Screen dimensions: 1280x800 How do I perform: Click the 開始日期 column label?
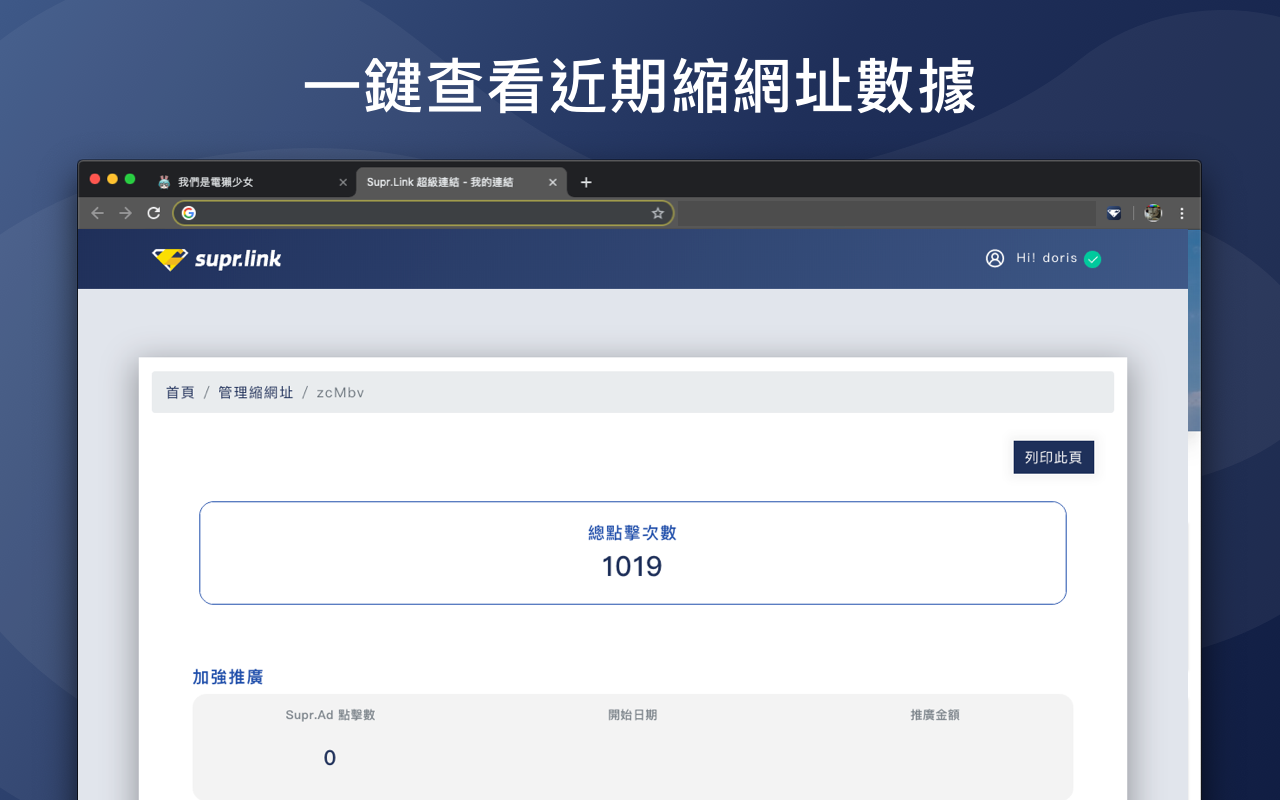tap(632, 715)
